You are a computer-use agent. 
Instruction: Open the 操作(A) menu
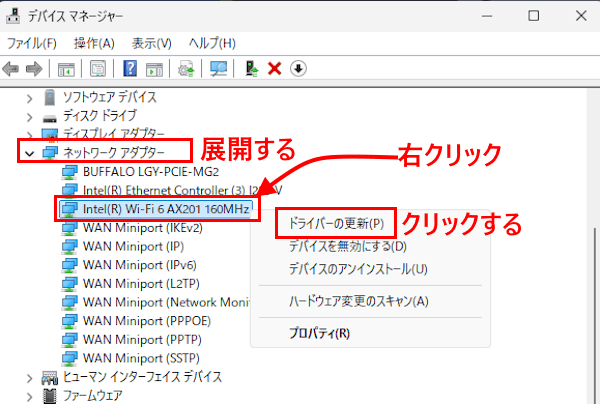95,43
